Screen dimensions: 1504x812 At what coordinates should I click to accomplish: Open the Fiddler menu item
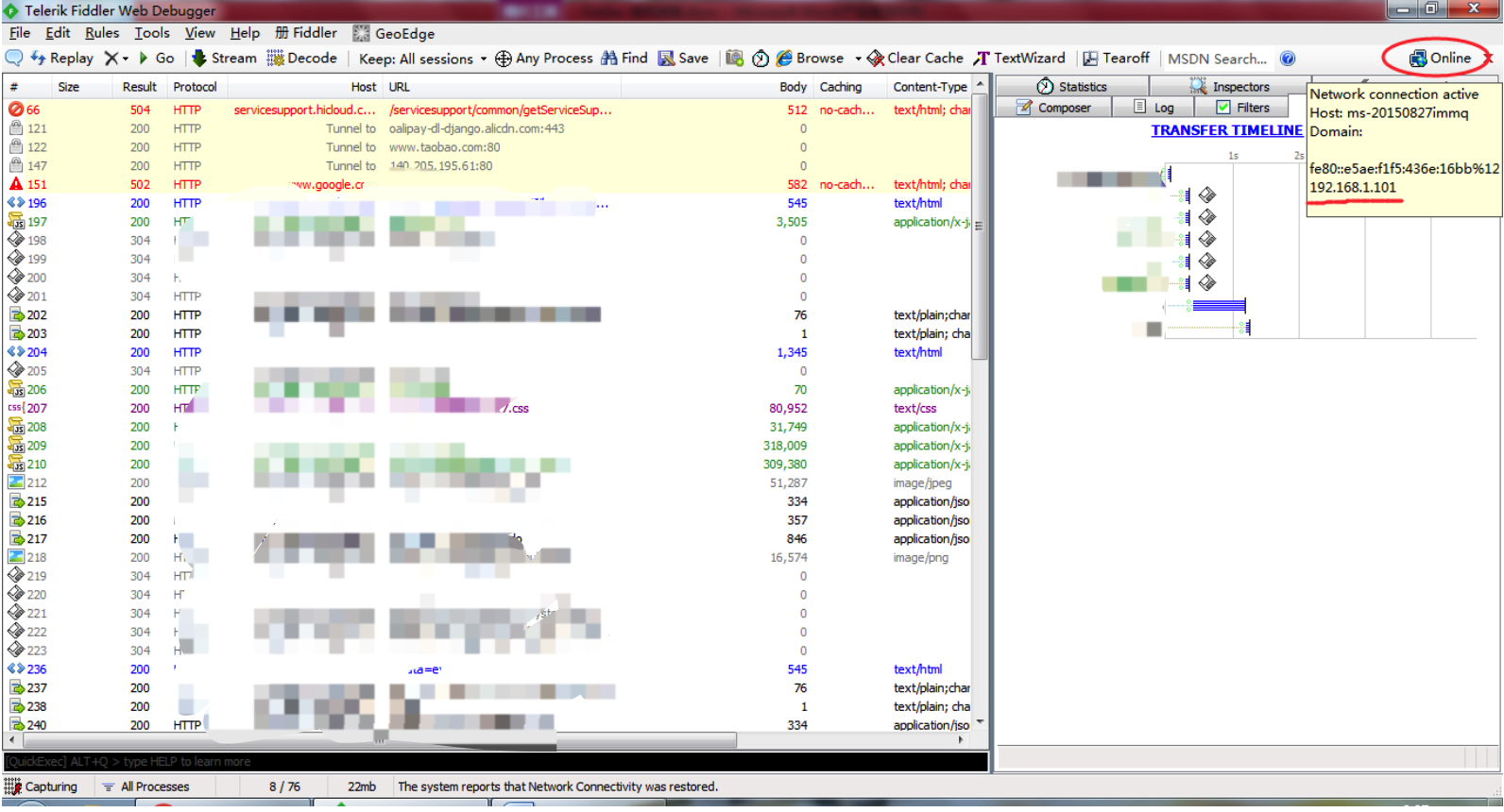[305, 33]
